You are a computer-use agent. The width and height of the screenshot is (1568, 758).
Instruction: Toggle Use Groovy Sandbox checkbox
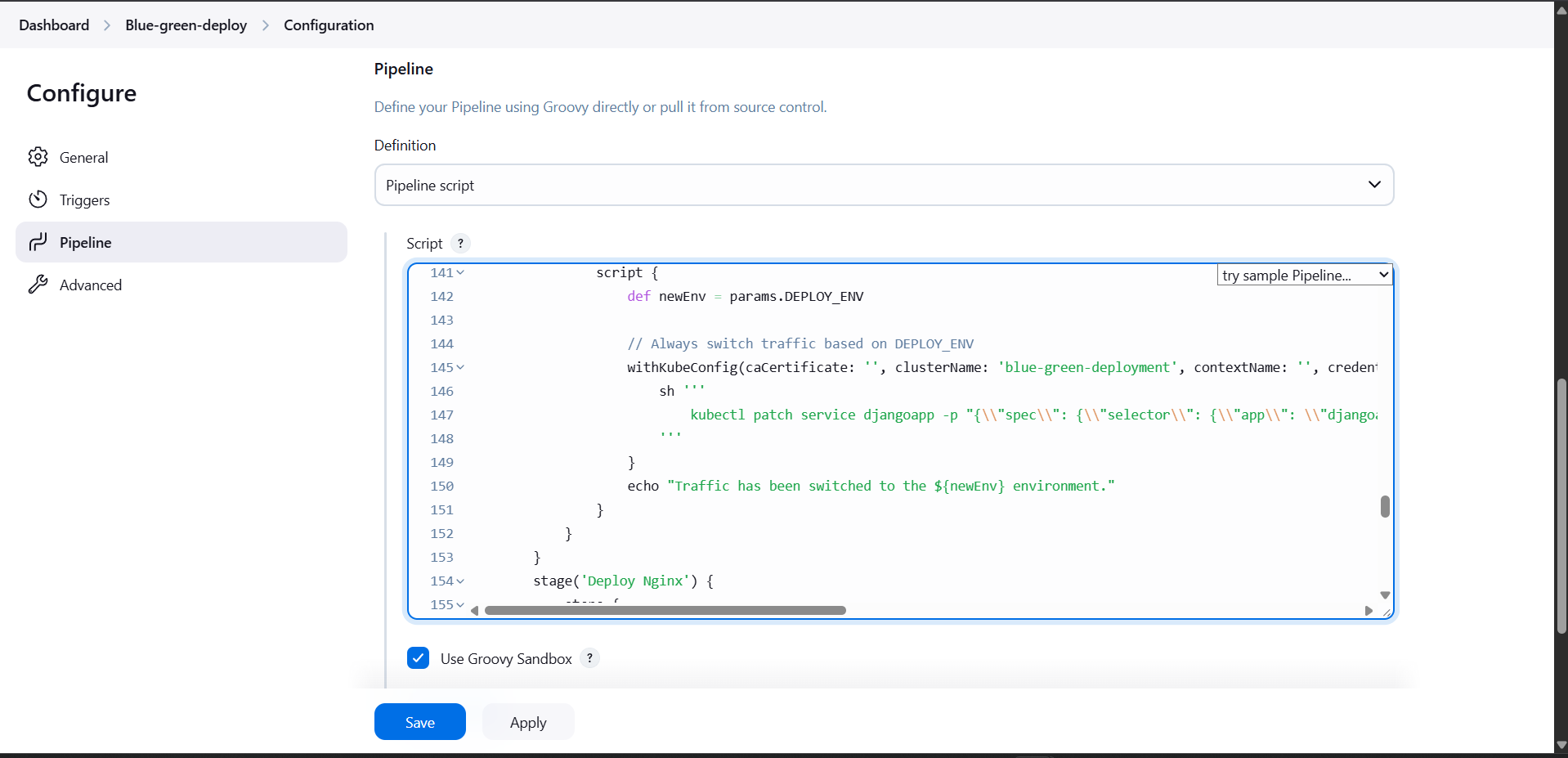coord(418,657)
